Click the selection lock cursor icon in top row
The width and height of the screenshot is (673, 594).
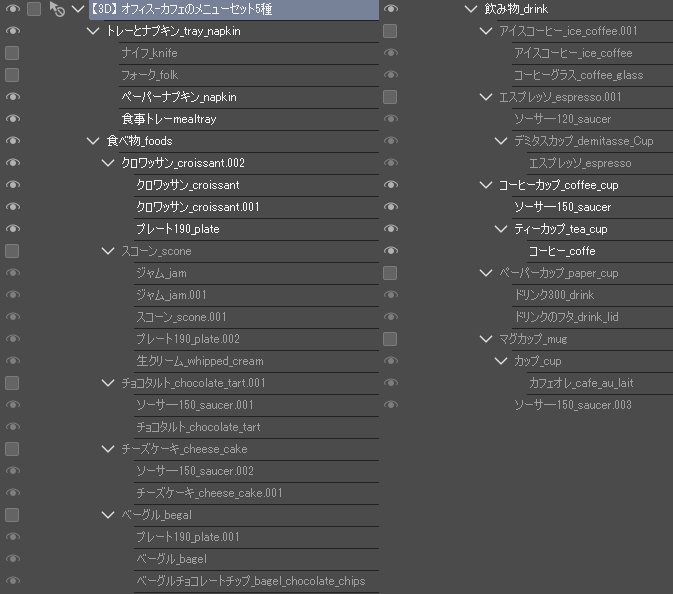[57, 9]
